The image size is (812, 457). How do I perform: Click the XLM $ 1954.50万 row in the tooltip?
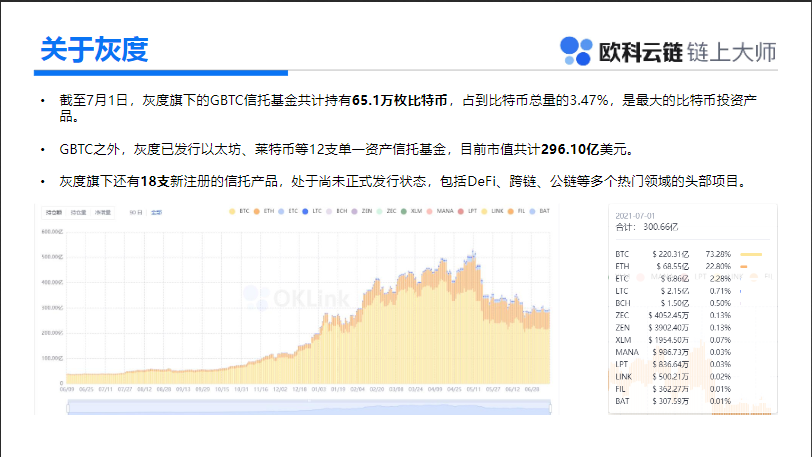(673, 340)
